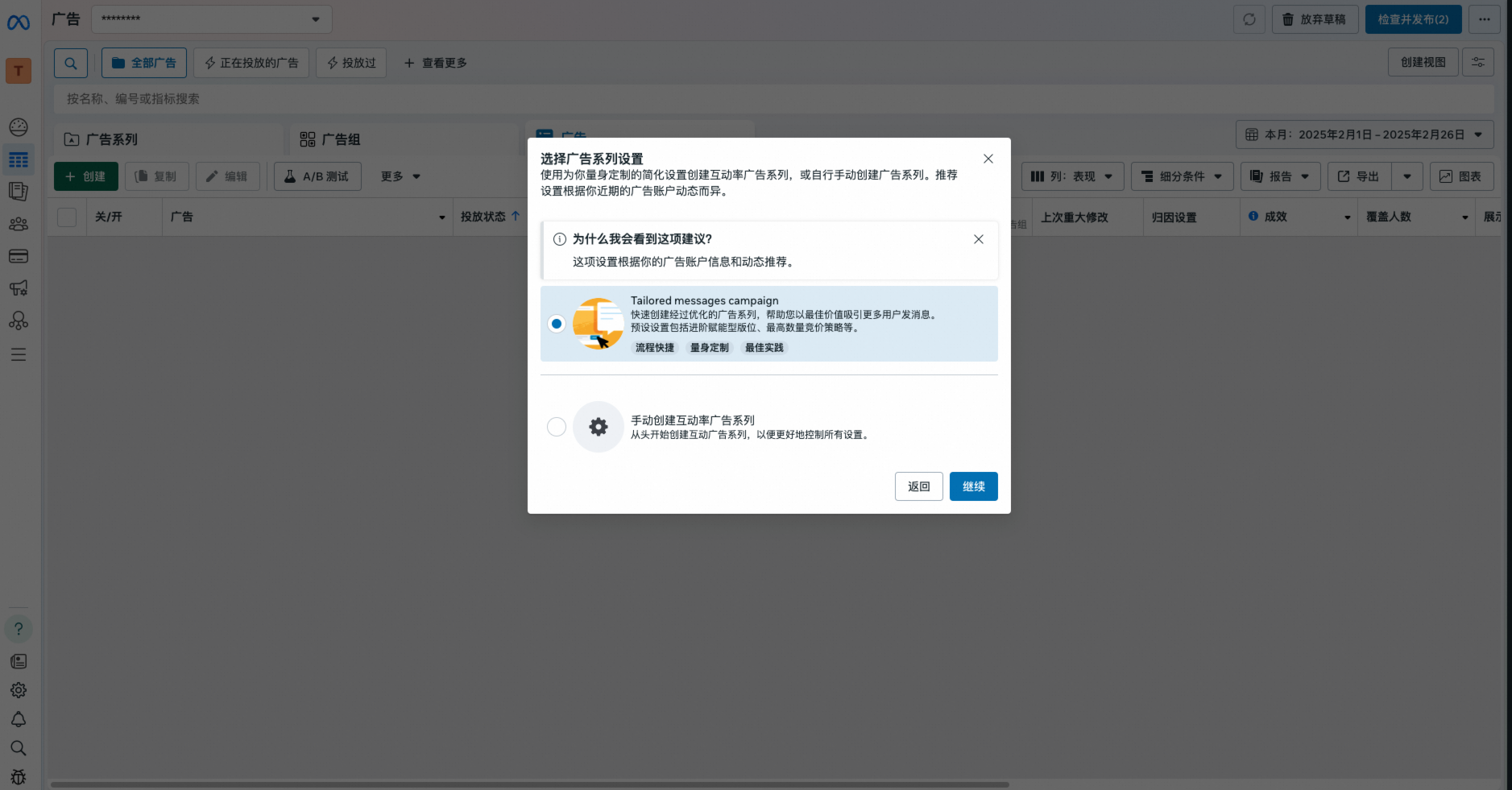The image size is (1512, 790).
Task: Click the blue 继续 button
Action: click(974, 486)
